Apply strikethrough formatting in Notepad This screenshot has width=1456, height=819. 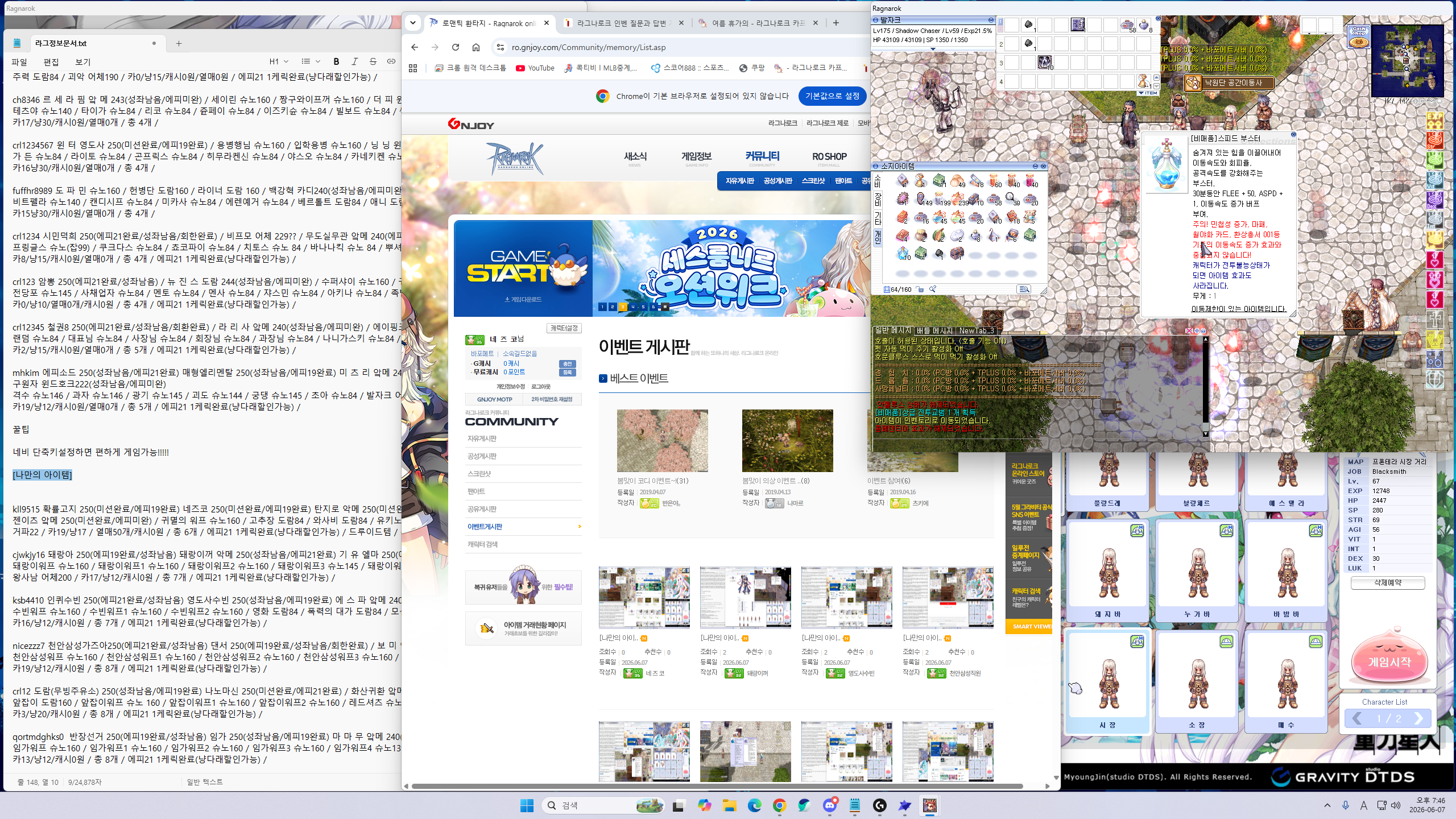(x=373, y=61)
